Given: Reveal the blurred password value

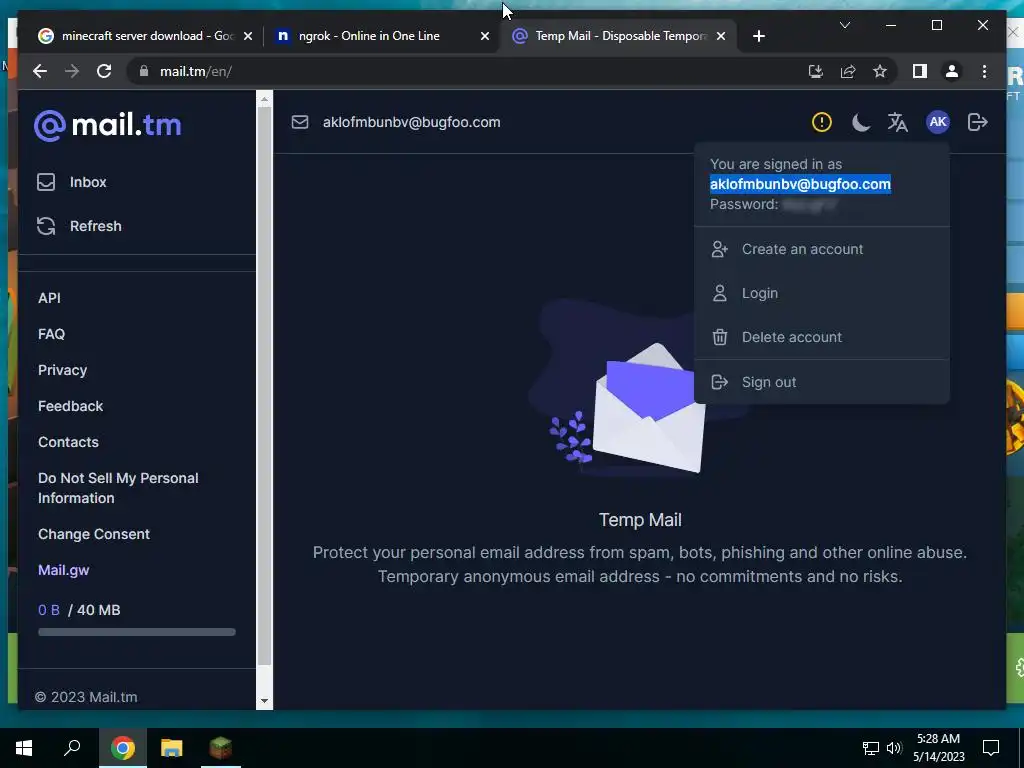Looking at the screenshot, I should 810,204.
